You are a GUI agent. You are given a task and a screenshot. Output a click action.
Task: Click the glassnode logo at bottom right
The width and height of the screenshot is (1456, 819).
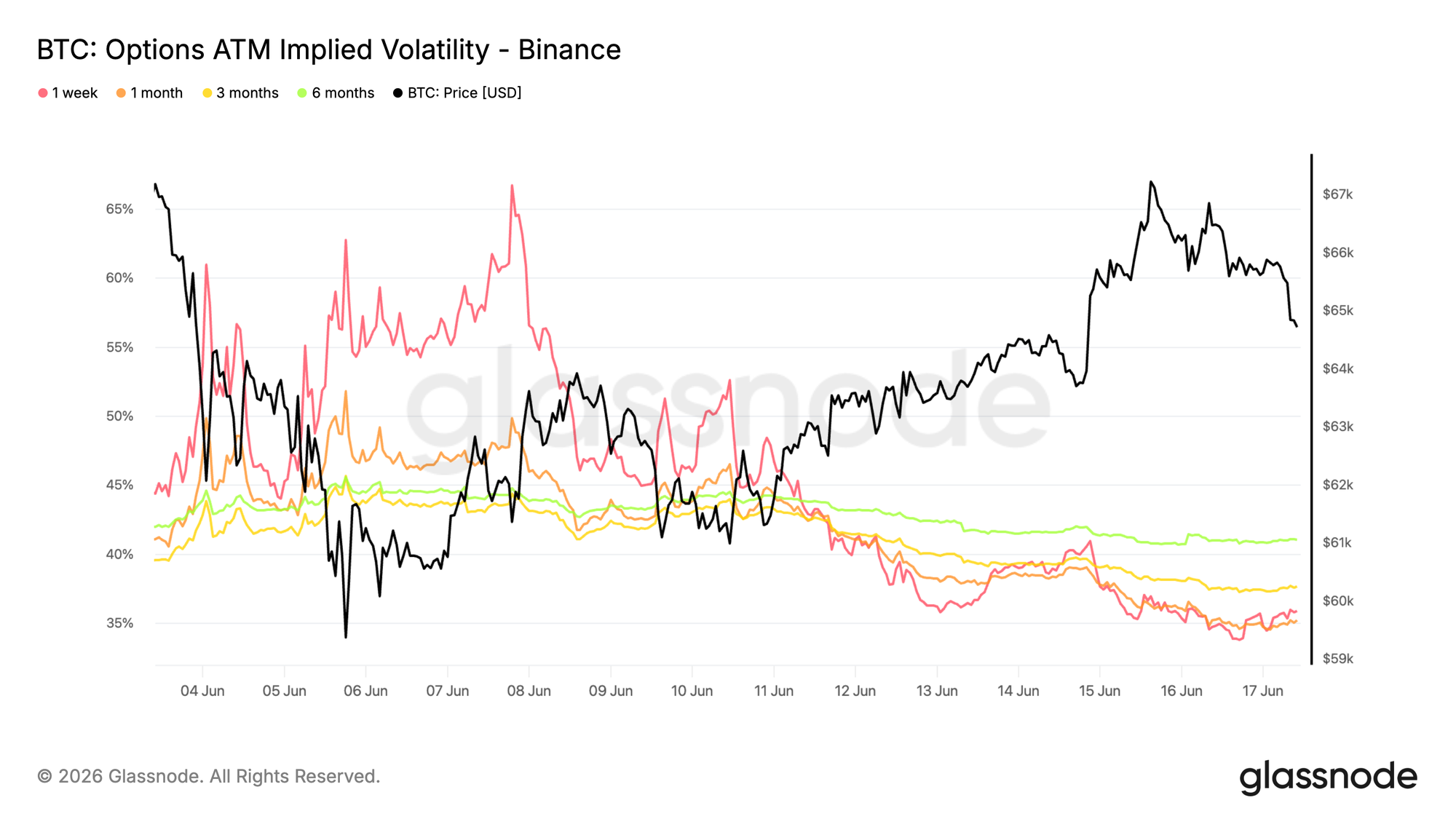(x=1328, y=778)
